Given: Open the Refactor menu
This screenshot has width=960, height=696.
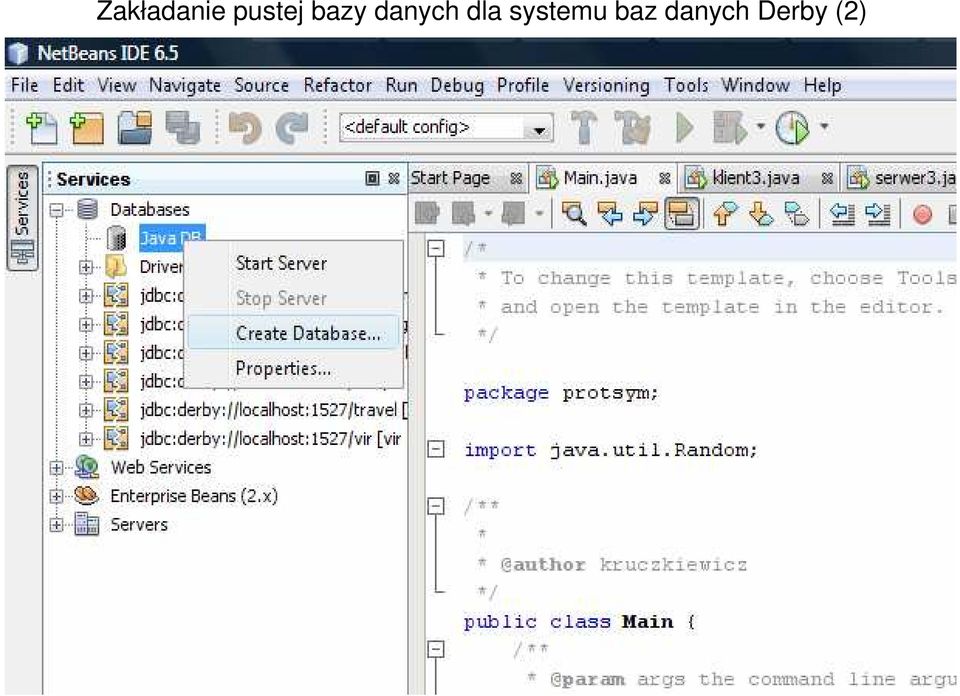Looking at the screenshot, I should [x=337, y=85].
